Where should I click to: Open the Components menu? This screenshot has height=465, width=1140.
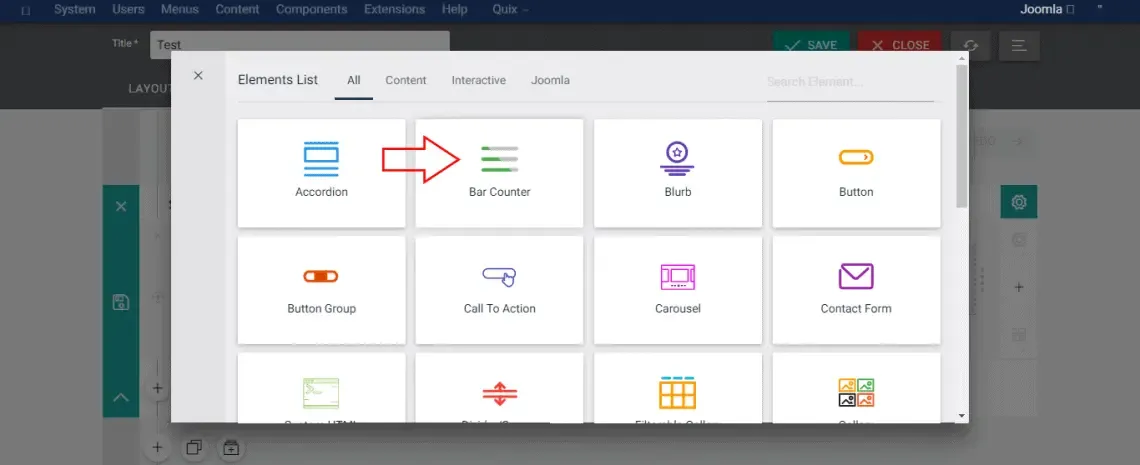311,9
